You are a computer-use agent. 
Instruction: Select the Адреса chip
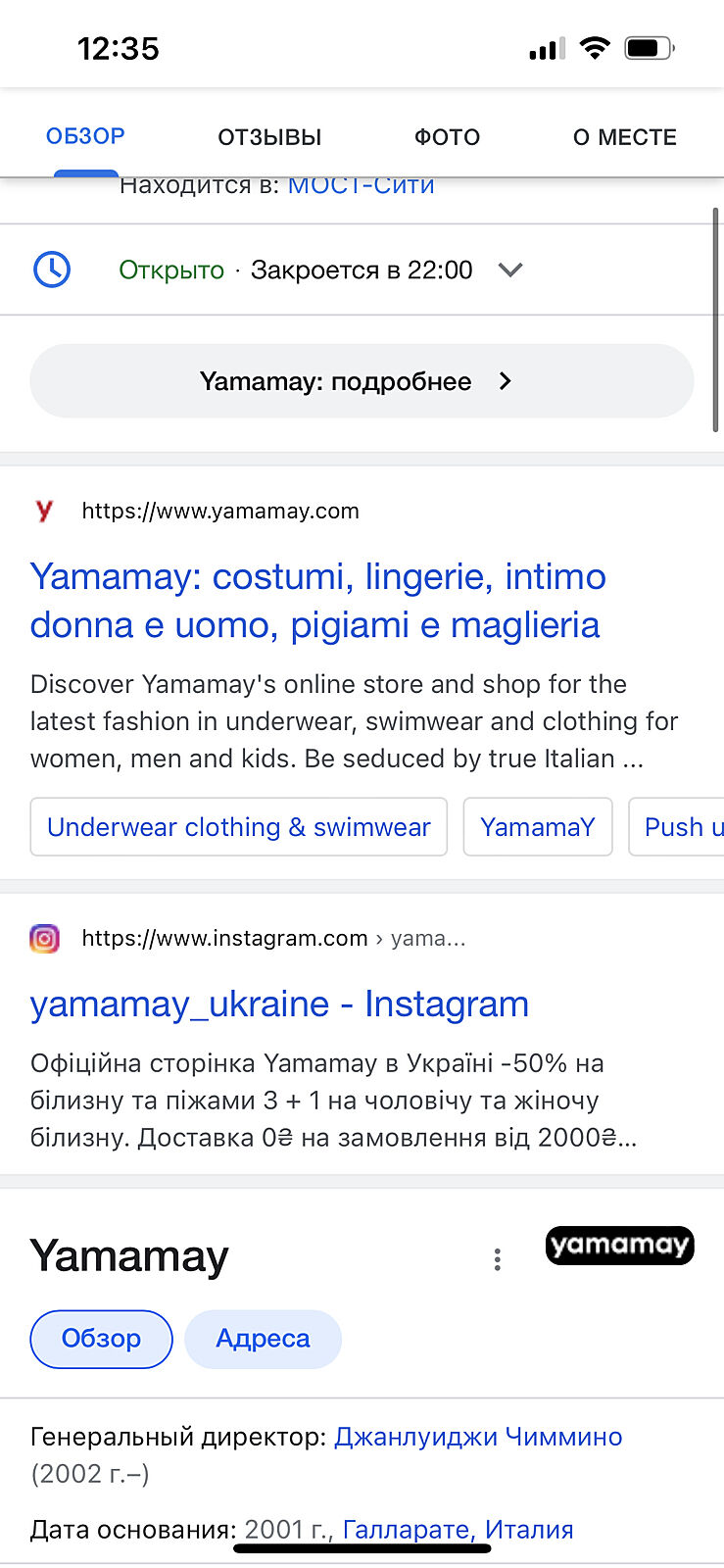click(263, 1339)
